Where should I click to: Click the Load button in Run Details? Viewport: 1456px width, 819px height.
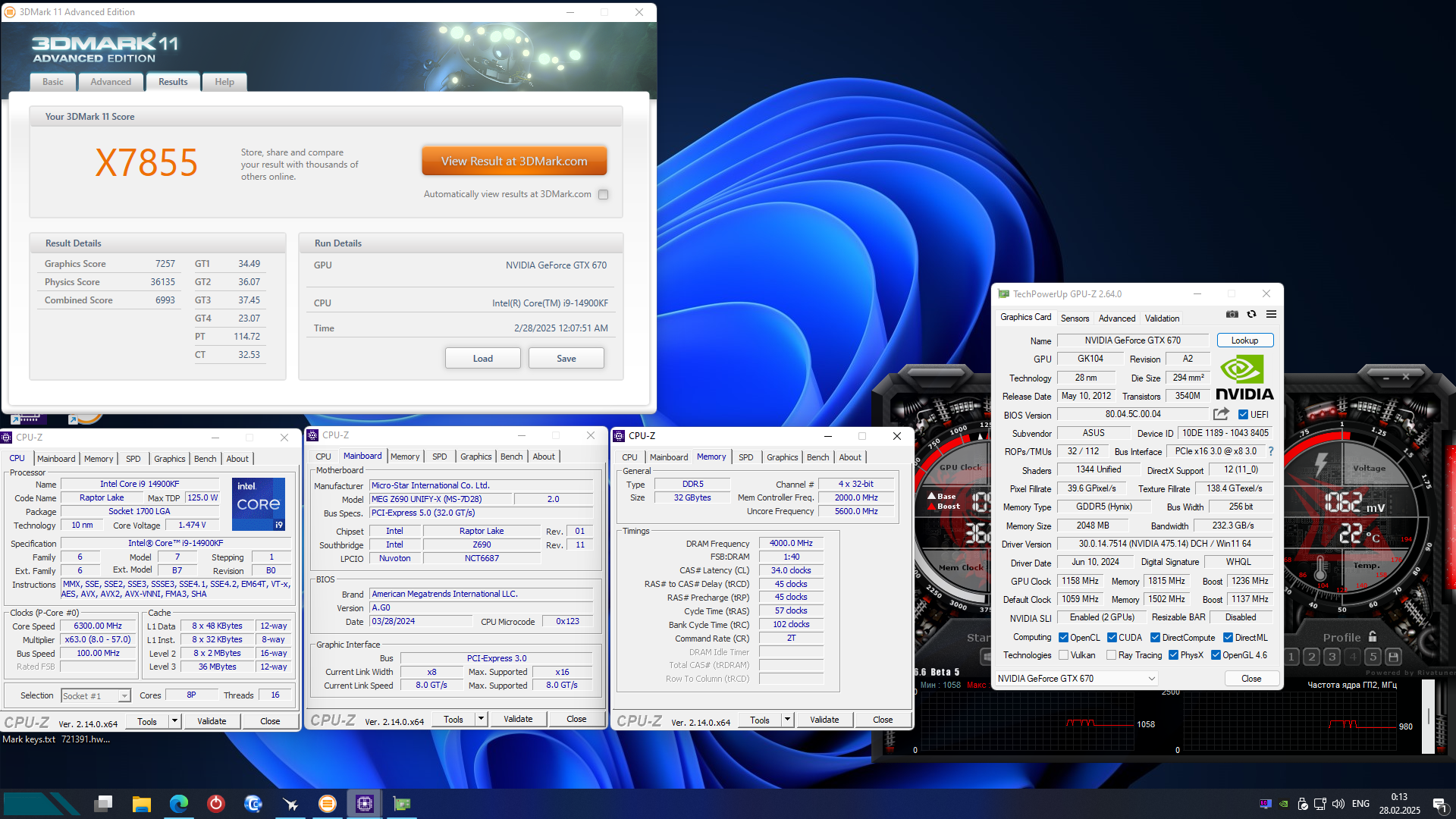482,359
